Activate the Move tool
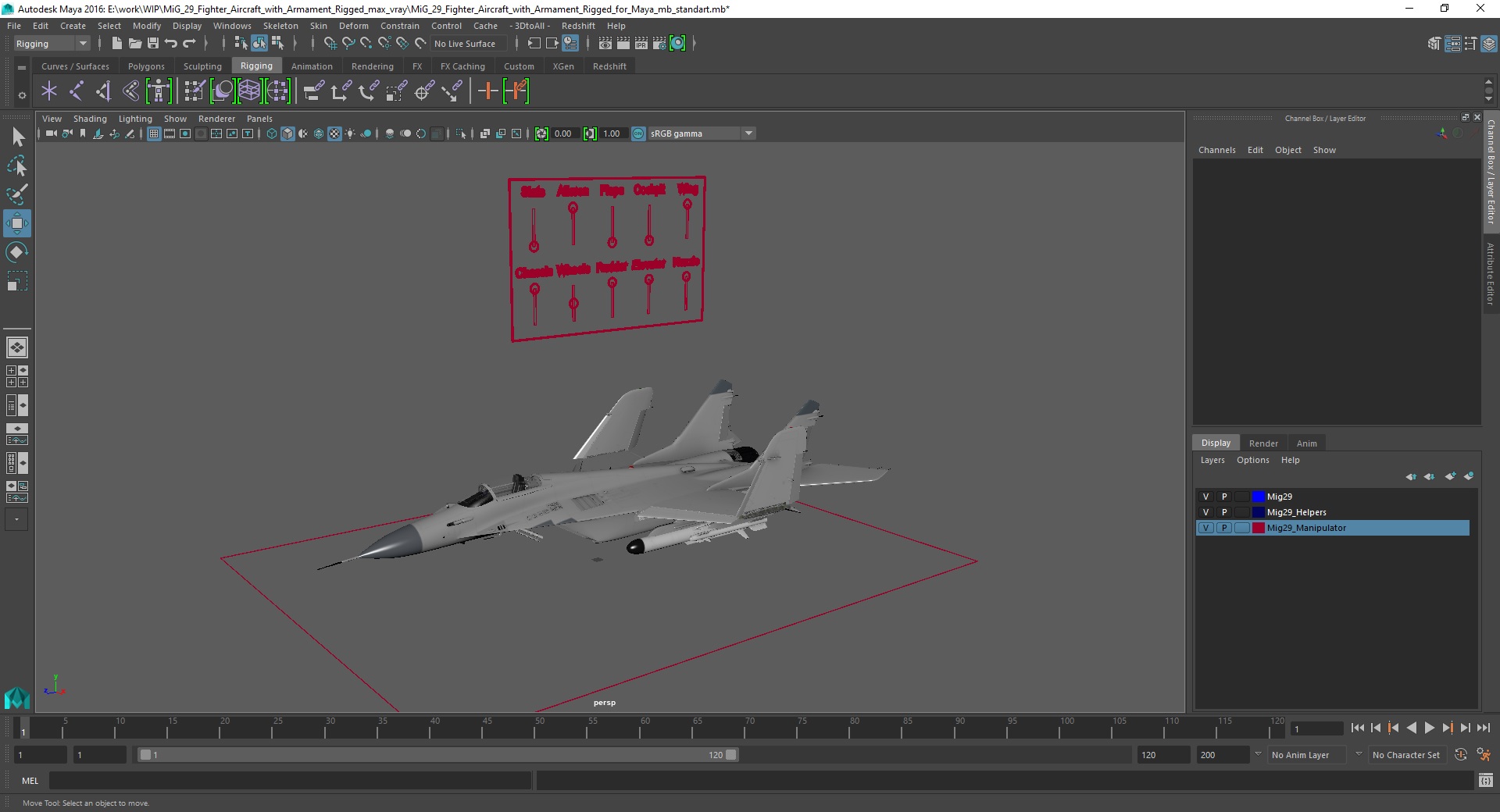This screenshot has height=812, width=1500. pos(17,223)
